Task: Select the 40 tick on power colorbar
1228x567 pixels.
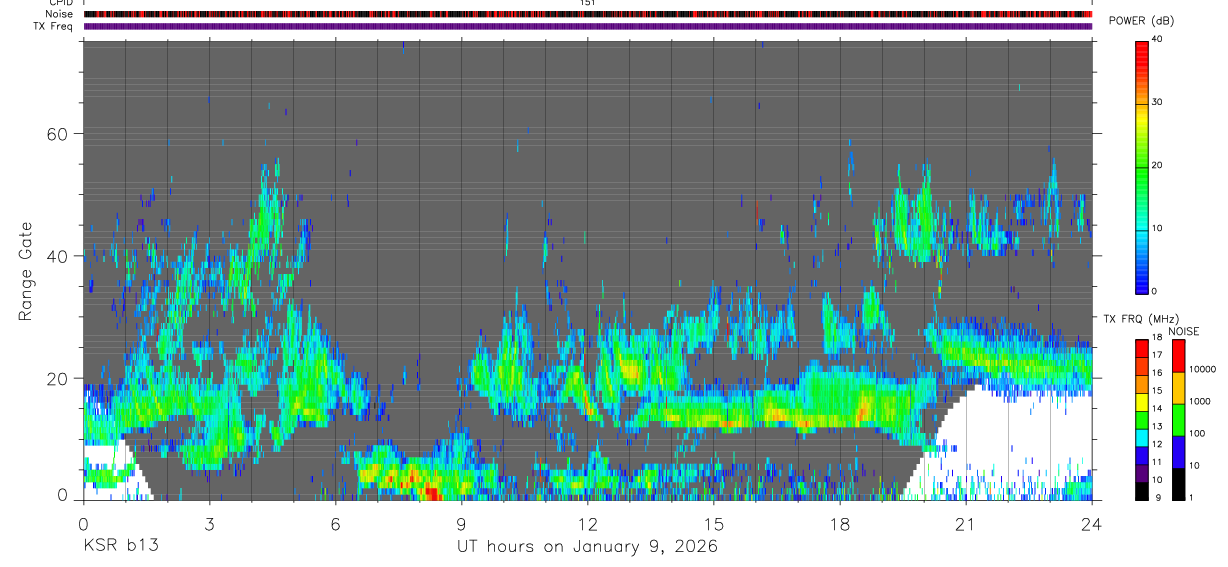Action: click(x=1158, y=39)
